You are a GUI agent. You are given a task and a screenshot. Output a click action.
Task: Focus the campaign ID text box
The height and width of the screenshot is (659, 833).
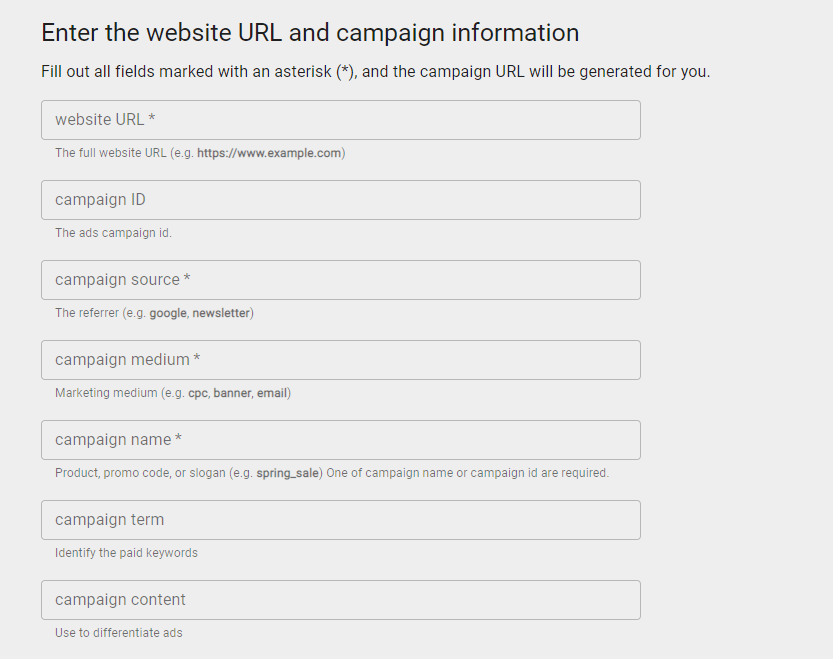pyautogui.click(x=340, y=200)
